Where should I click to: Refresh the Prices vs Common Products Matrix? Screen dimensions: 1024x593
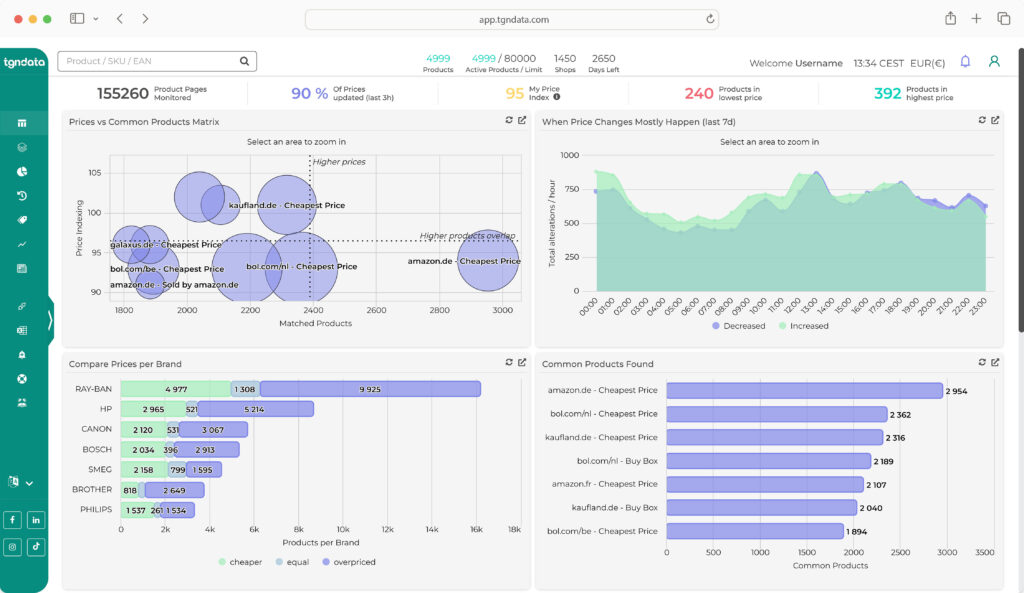[509, 121]
